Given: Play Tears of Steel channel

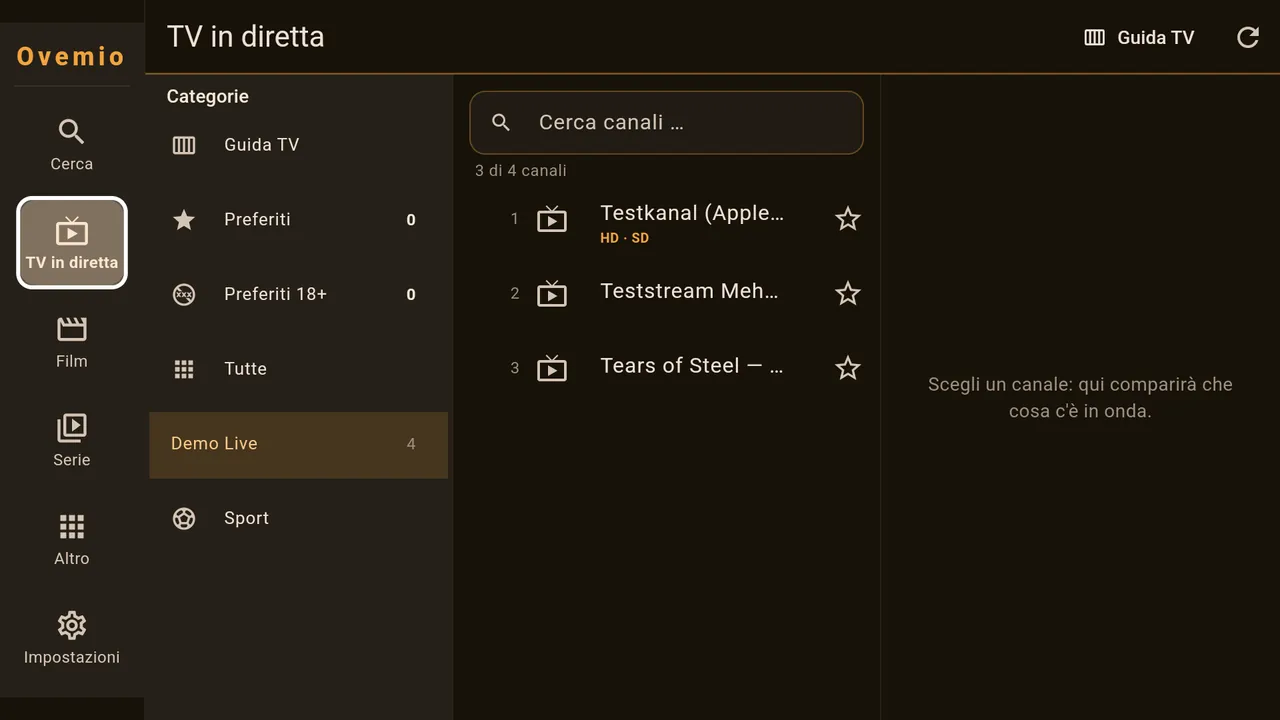Looking at the screenshot, I should 666,368.
